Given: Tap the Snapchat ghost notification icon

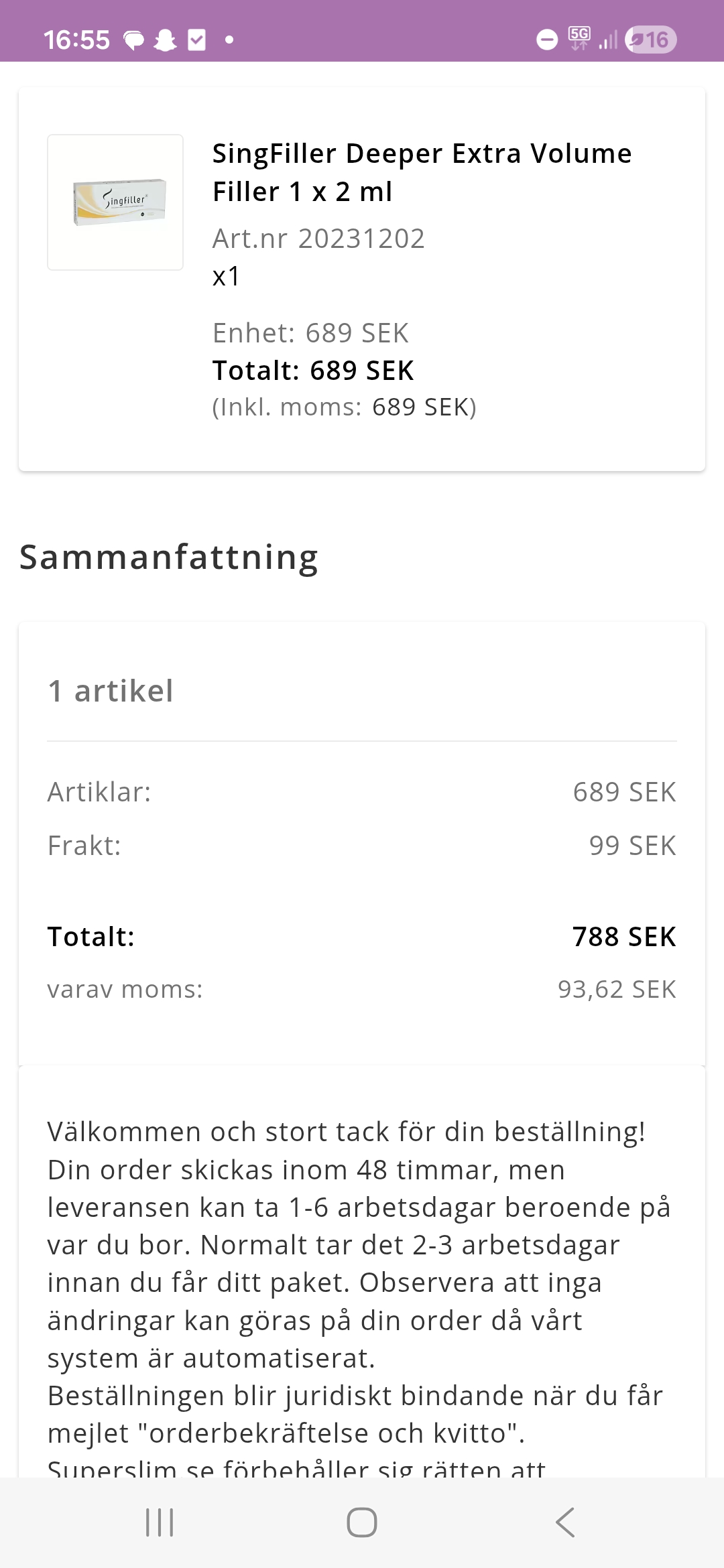Looking at the screenshot, I should pos(165,40).
